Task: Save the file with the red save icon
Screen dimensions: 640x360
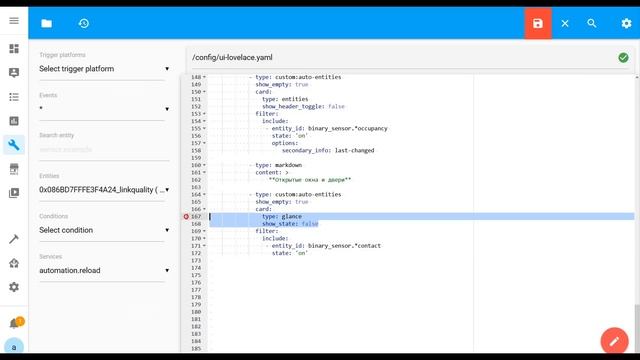Action: tap(538, 23)
